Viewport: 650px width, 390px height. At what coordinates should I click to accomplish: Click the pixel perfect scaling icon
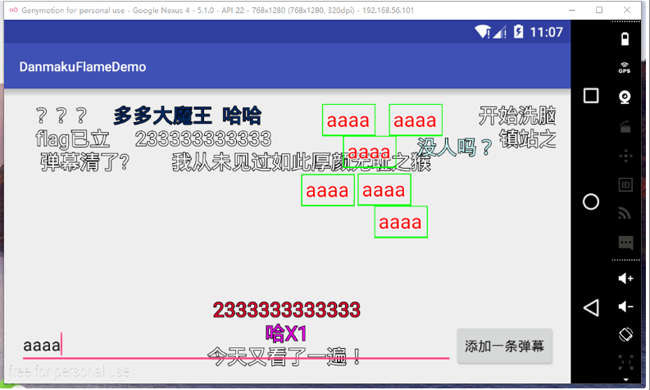pyautogui.click(x=626, y=362)
